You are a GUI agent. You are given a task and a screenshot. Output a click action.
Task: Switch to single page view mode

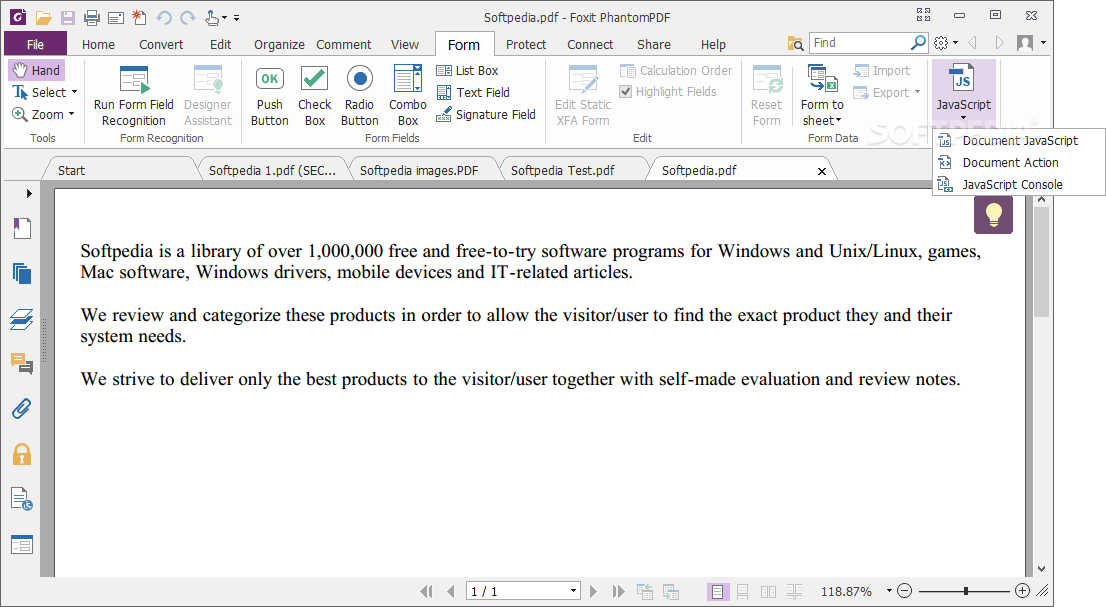717,591
